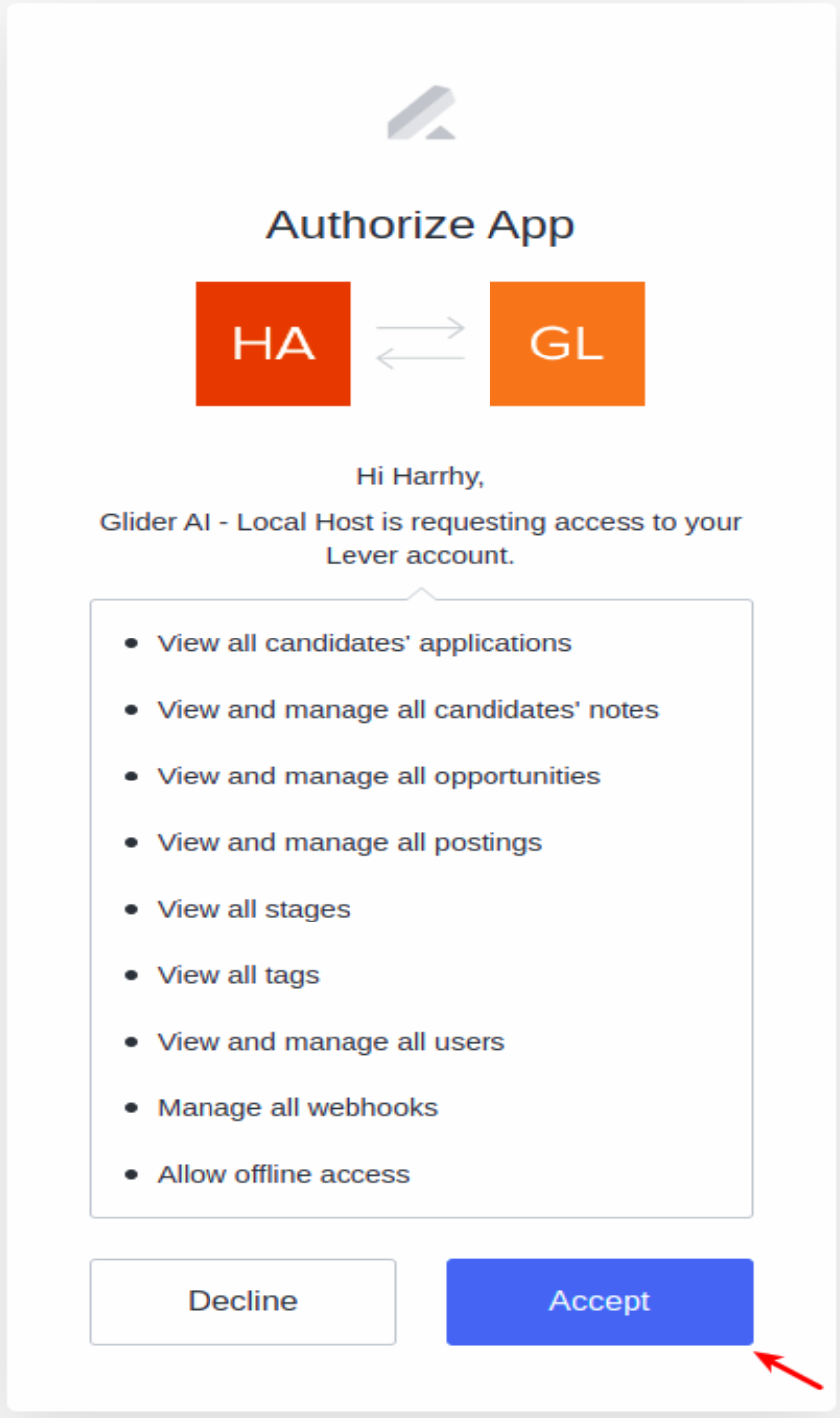Viewport: 840px width, 1418px height.
Task: Click the 'Authorize App' heading
Action: click(x=420, y=224)
